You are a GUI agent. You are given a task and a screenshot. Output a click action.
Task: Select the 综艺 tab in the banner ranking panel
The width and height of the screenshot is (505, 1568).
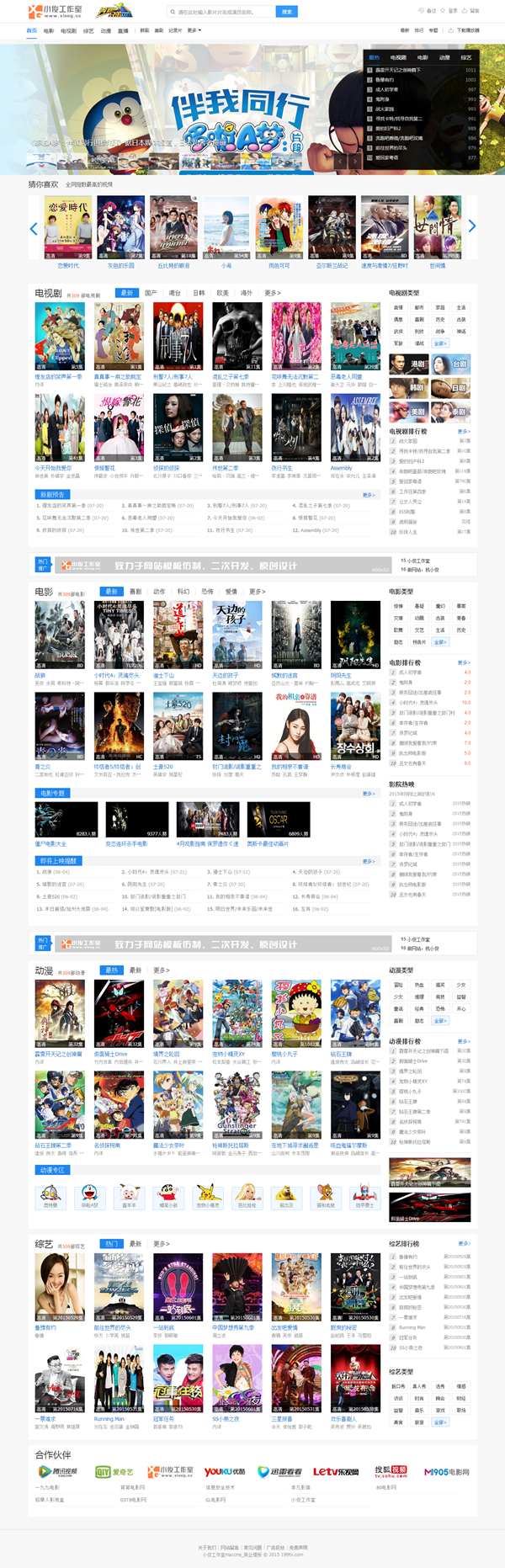[466, 57]
